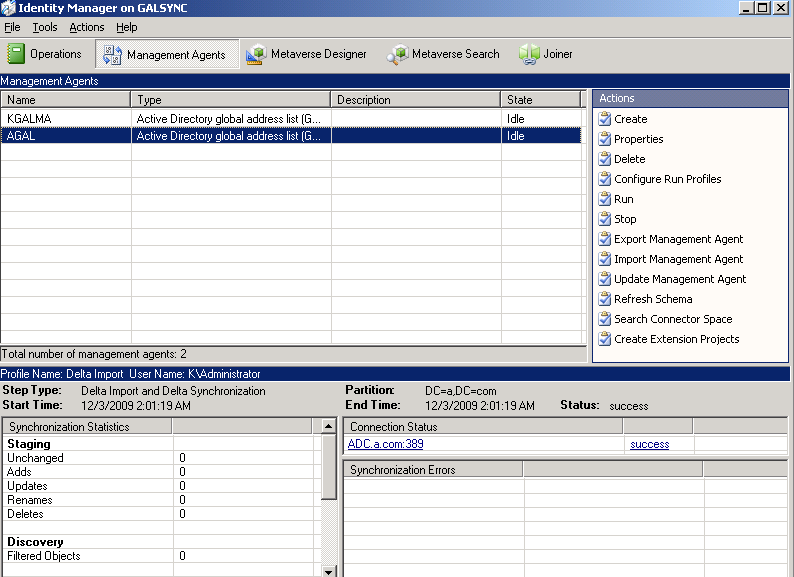
Task: Select Update Management Agent
Action: [680, 279]
